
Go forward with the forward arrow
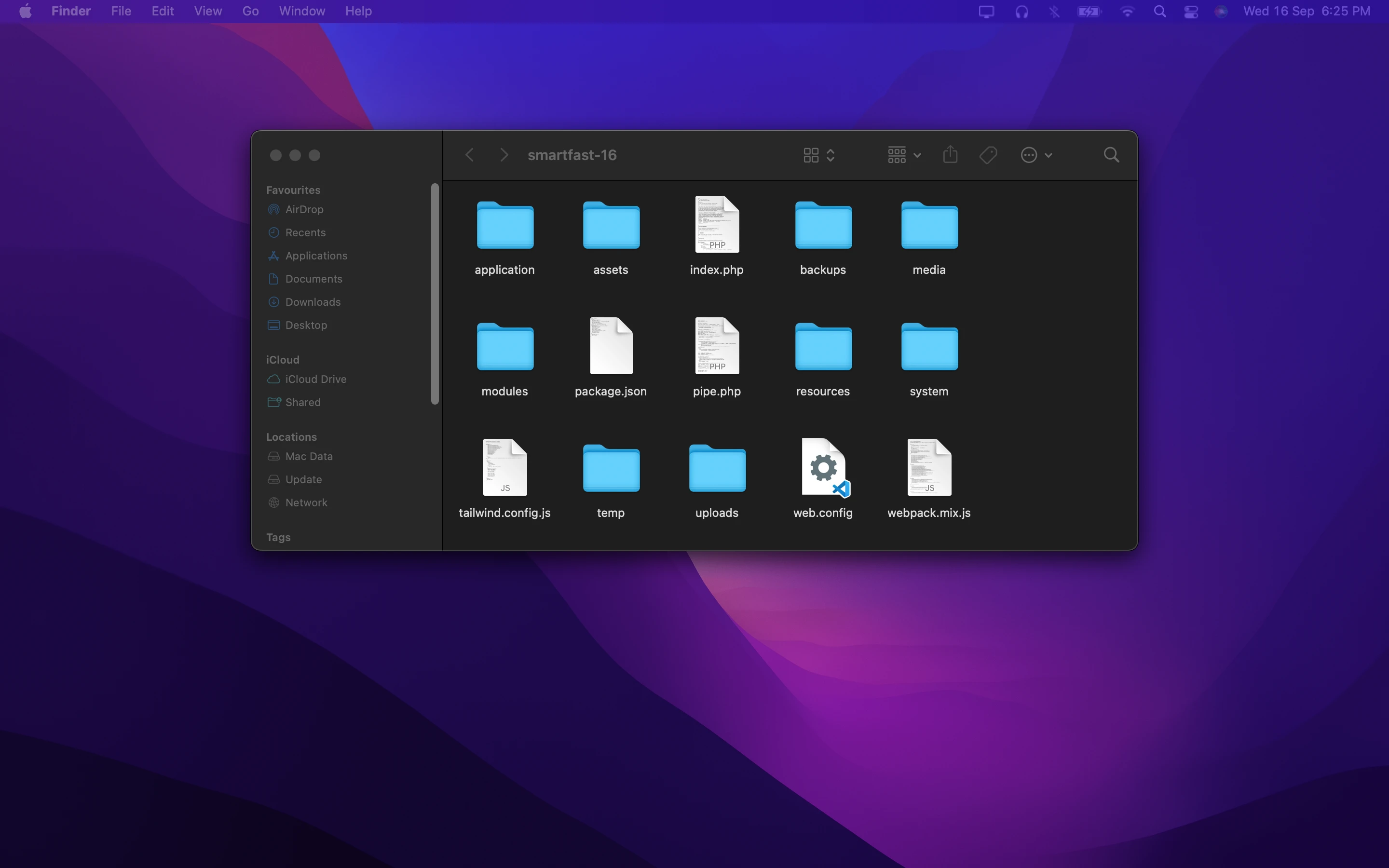pyautogui.click(x=504, y=155)
